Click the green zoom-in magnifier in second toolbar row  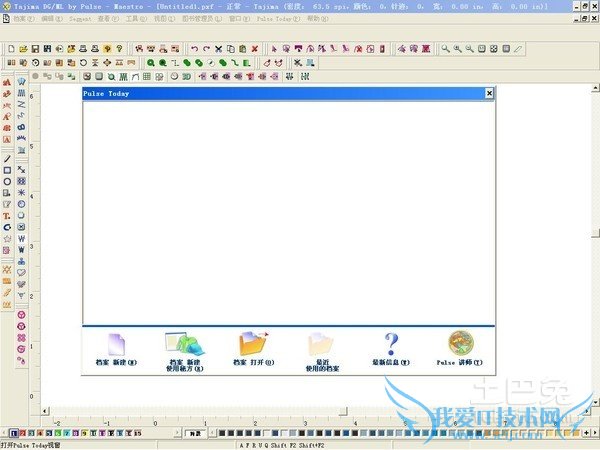pyautogui.click(x=151, y=63)
